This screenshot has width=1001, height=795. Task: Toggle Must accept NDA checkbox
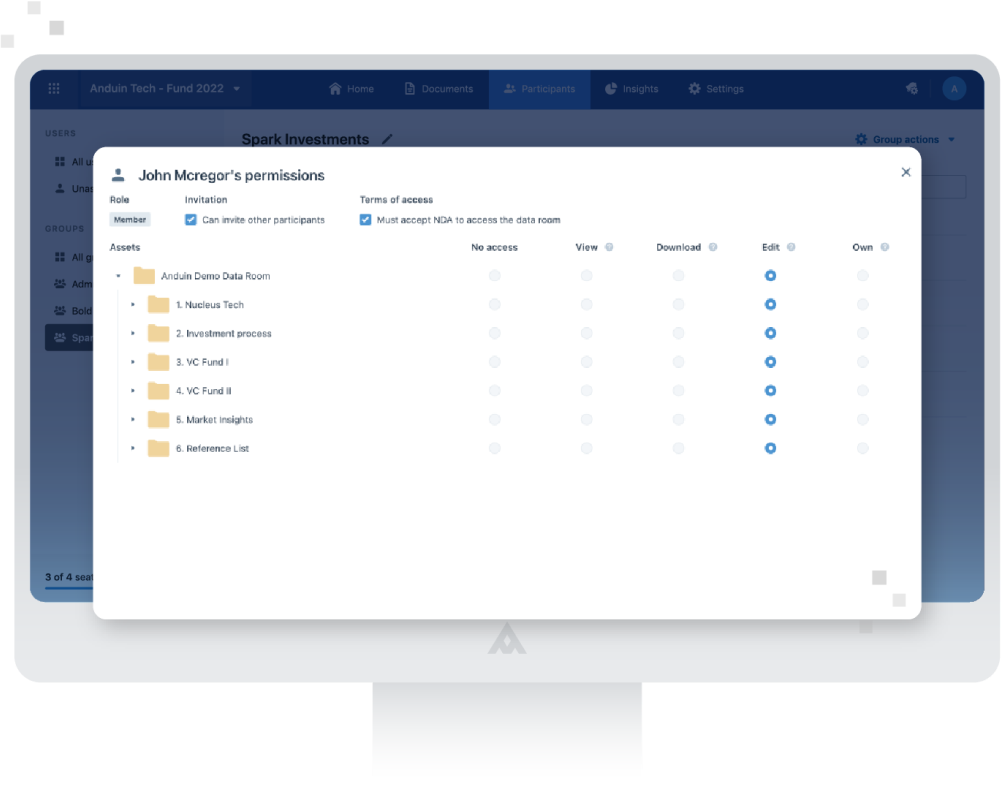[365, 220]
